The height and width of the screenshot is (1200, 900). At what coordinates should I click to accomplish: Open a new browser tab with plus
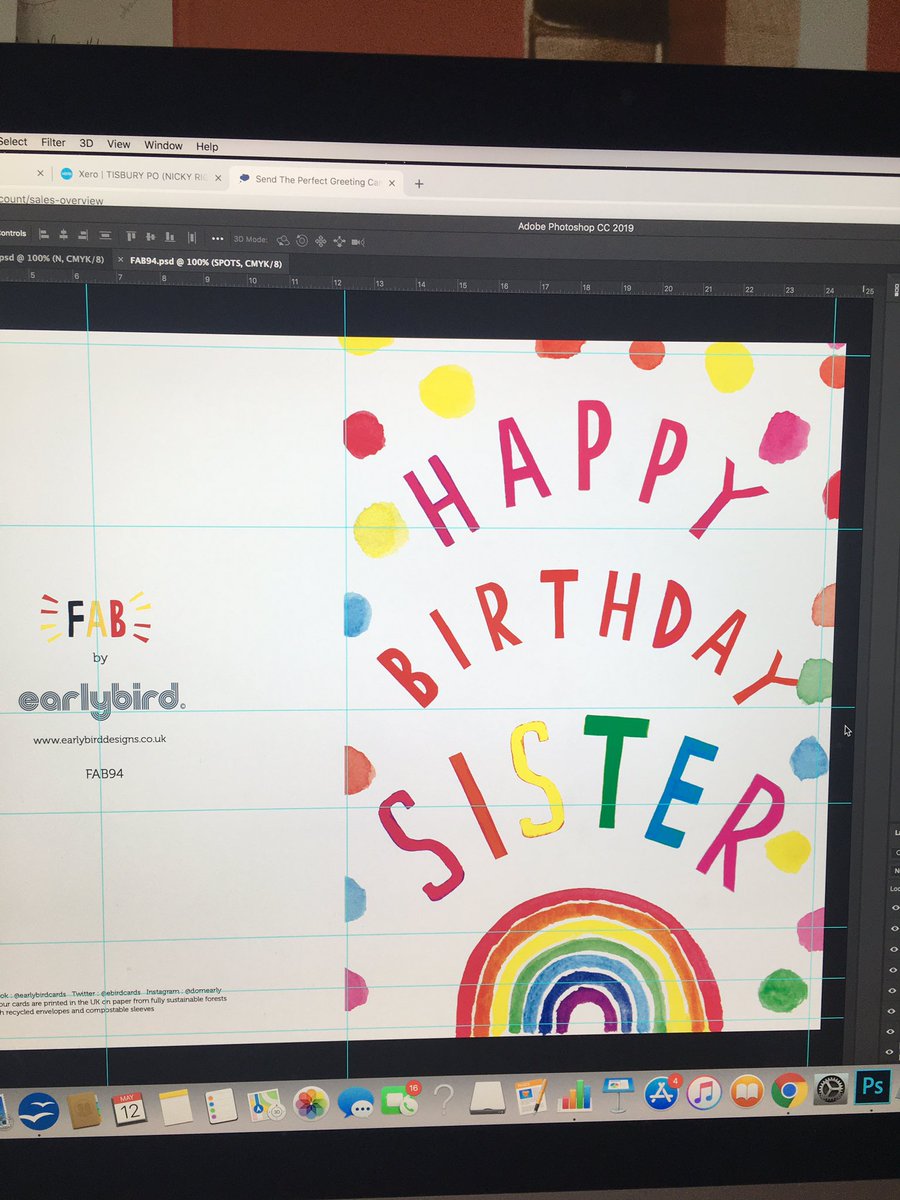pos(419,184)
